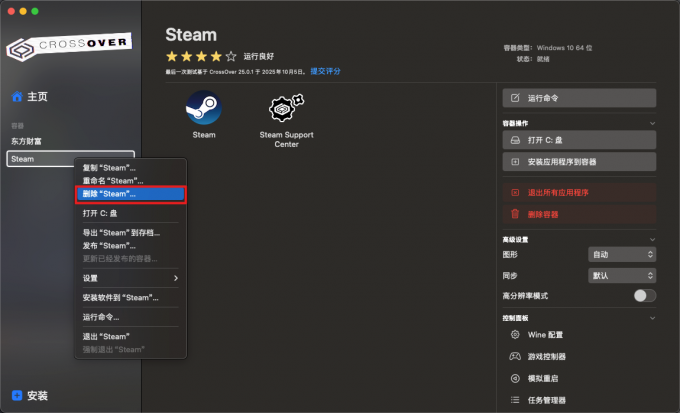Click 打开 C: 盘 button in right panel
This screenshot has height=413, width=680.
point(579,140)
